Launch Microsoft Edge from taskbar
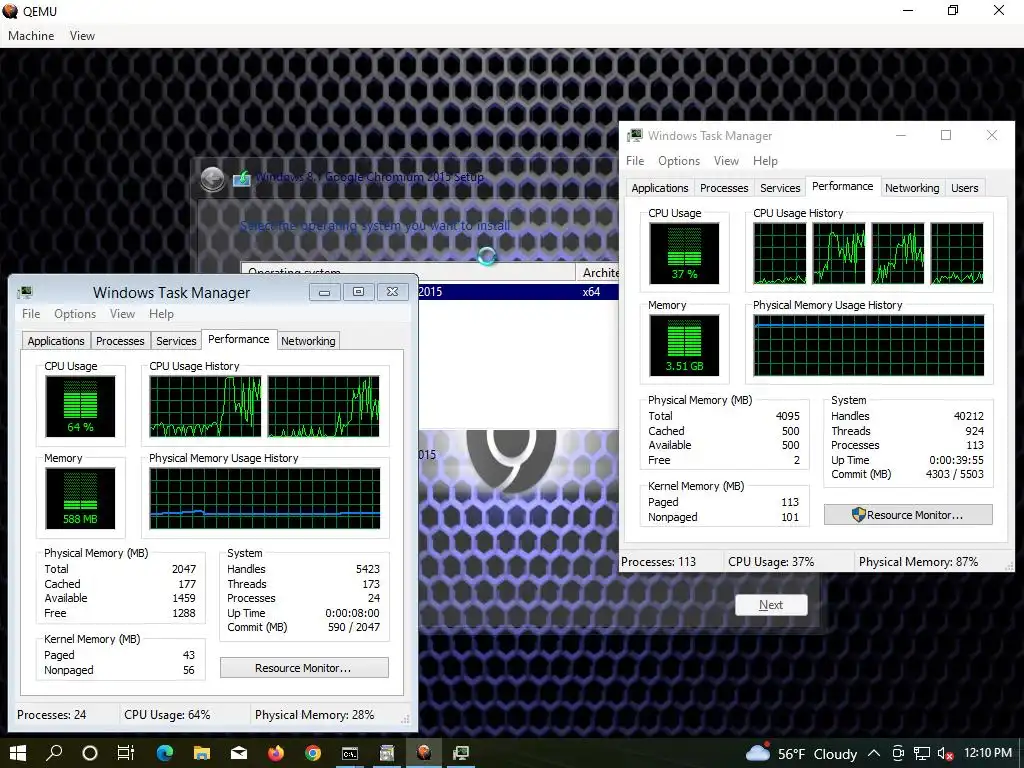 [x=165, y=753]
